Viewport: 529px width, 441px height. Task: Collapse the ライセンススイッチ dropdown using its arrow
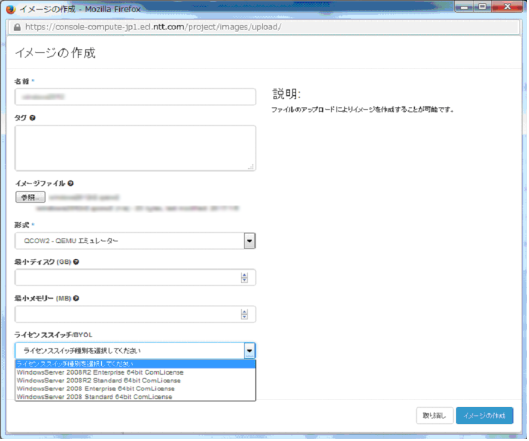click(249, 351)
